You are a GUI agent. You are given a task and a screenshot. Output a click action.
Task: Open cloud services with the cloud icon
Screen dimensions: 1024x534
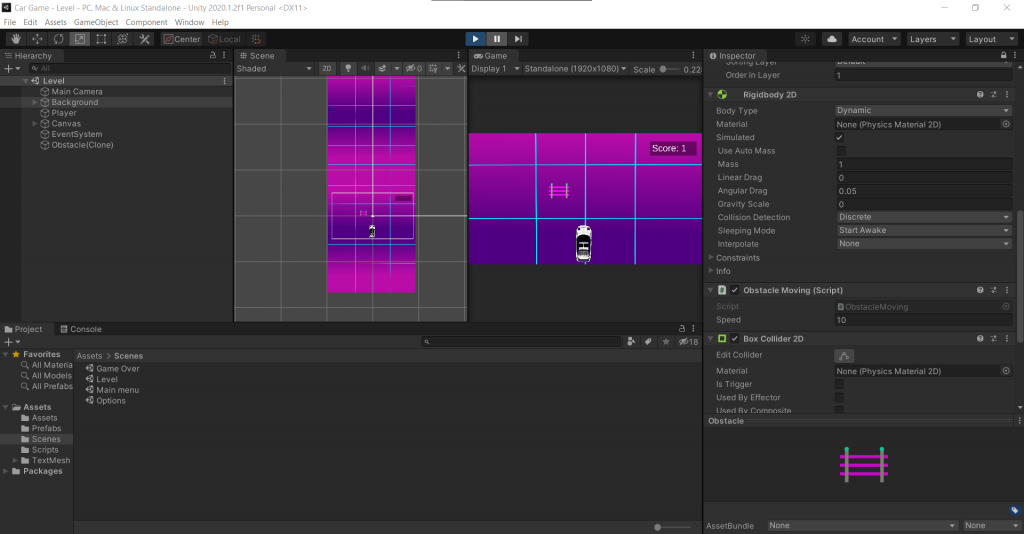(832, 39)
